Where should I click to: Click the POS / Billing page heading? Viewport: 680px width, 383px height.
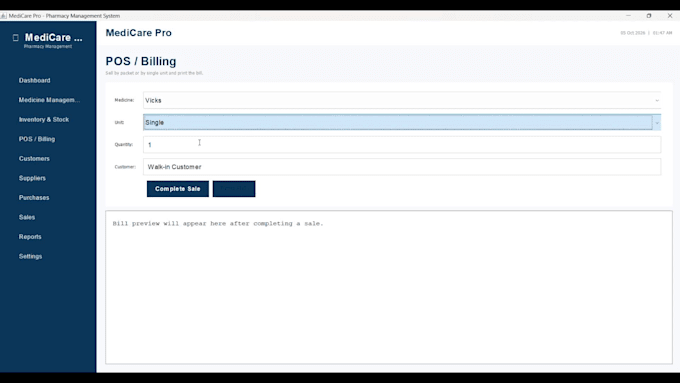pos(141,61)
